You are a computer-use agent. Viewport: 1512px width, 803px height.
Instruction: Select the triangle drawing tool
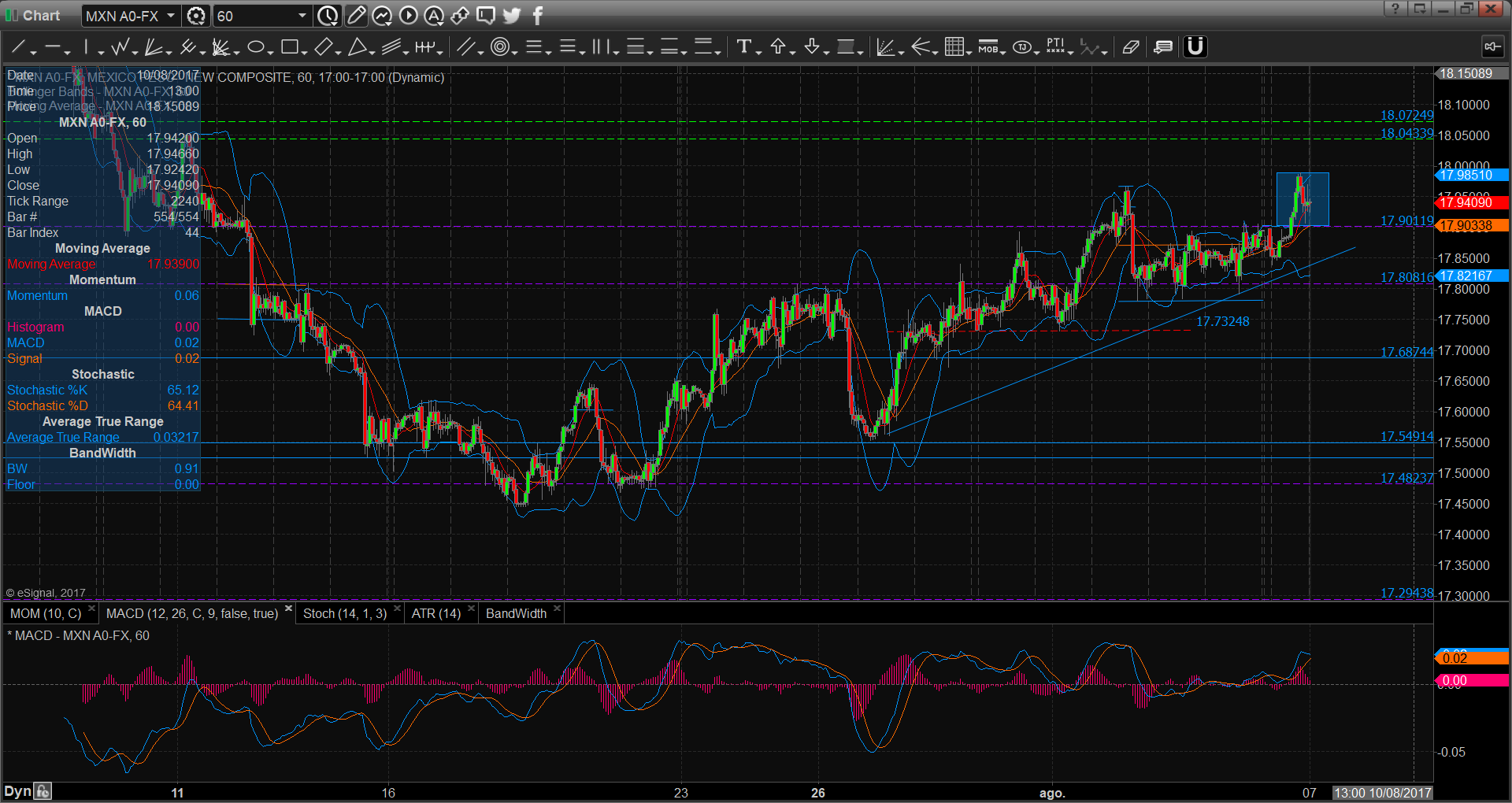click(357, 47)
